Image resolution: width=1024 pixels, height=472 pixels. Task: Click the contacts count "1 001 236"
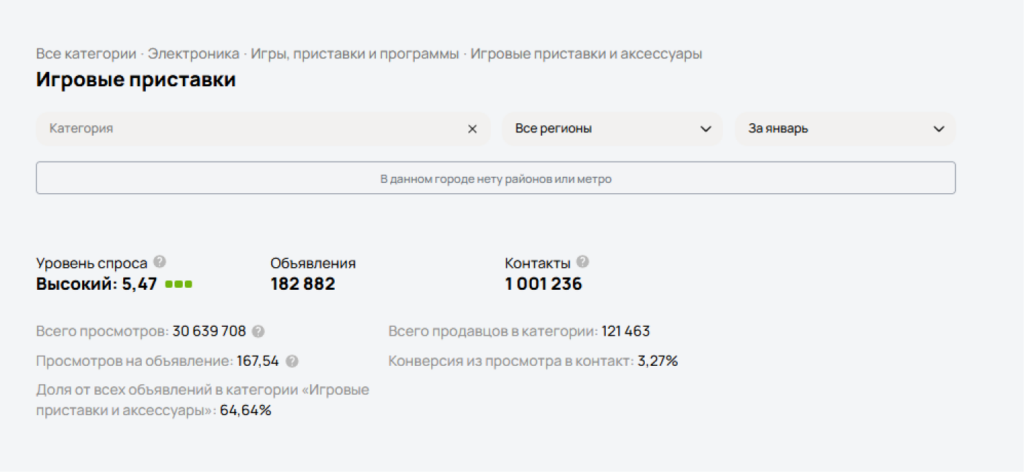click(543, 284)
